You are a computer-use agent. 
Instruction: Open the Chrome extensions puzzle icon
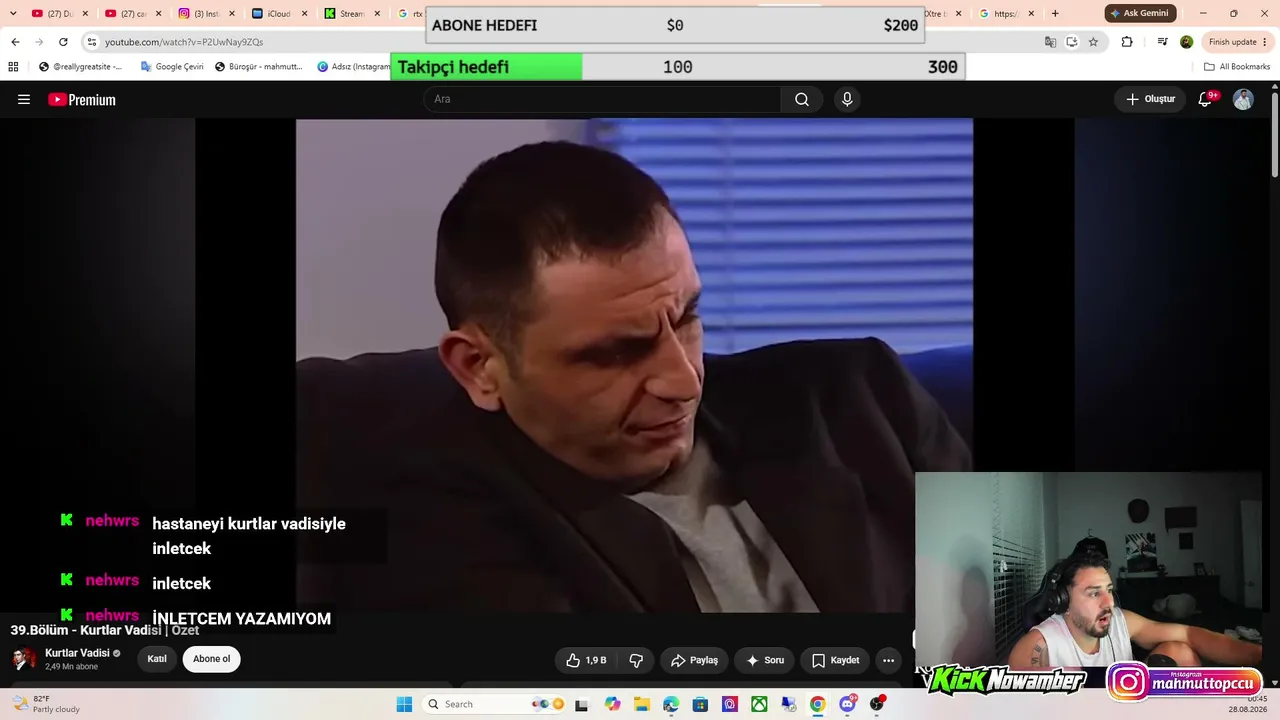(x=1127, y=42)
